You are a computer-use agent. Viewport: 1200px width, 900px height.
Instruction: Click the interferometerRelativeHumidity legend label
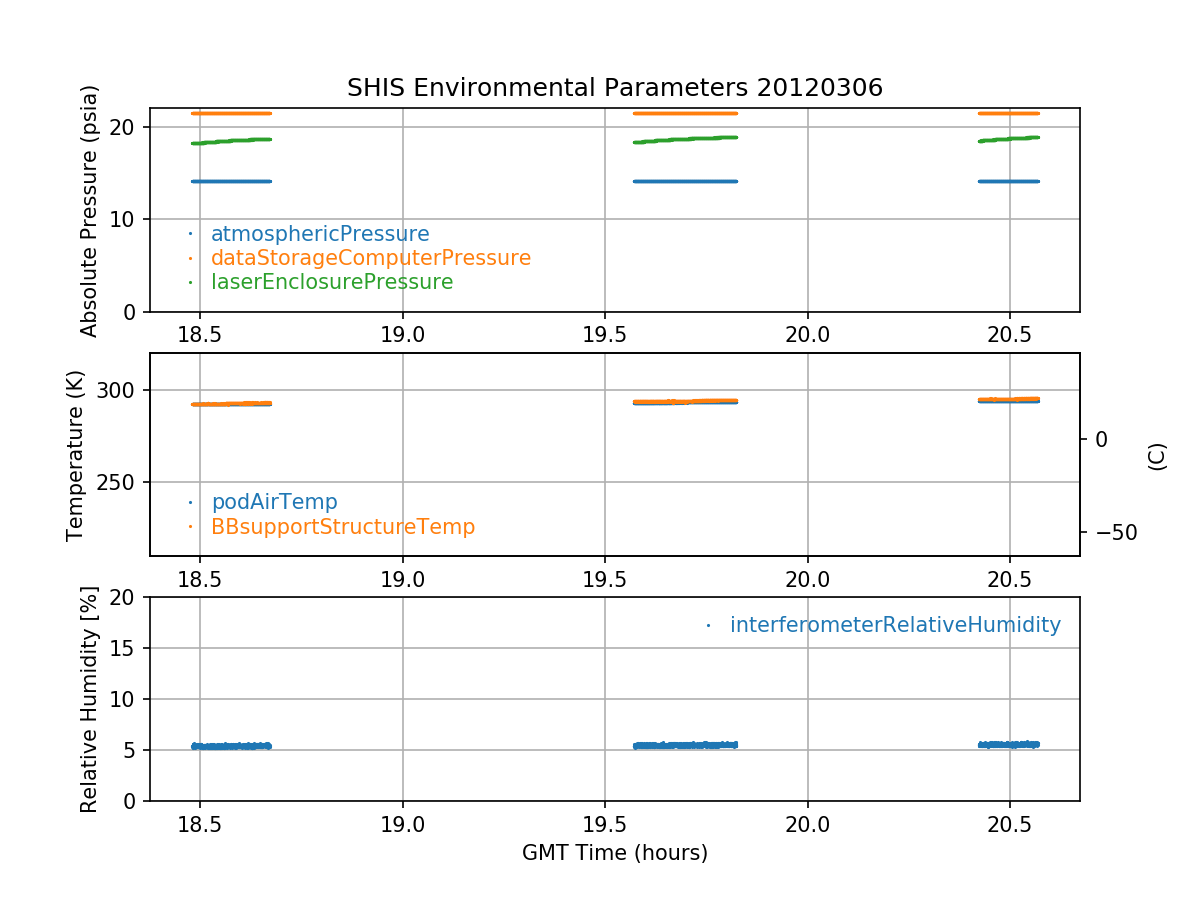894,625
